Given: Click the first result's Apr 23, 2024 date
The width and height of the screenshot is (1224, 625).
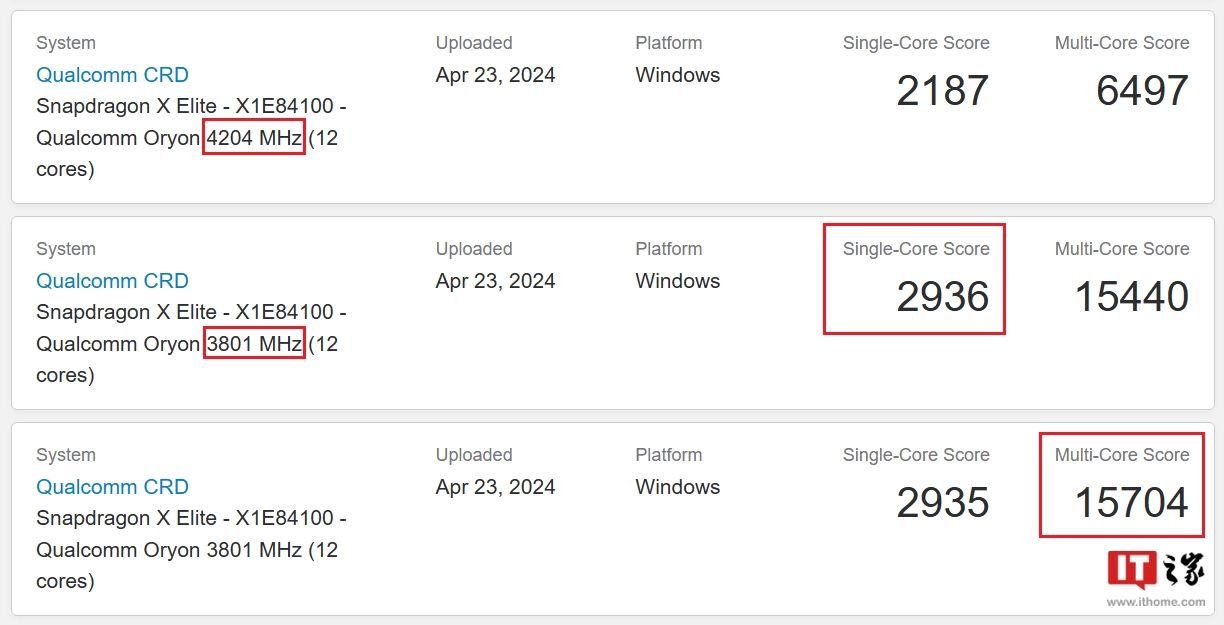Looking at the screenshot, I should pyautogui.click(x=495, y=75).
